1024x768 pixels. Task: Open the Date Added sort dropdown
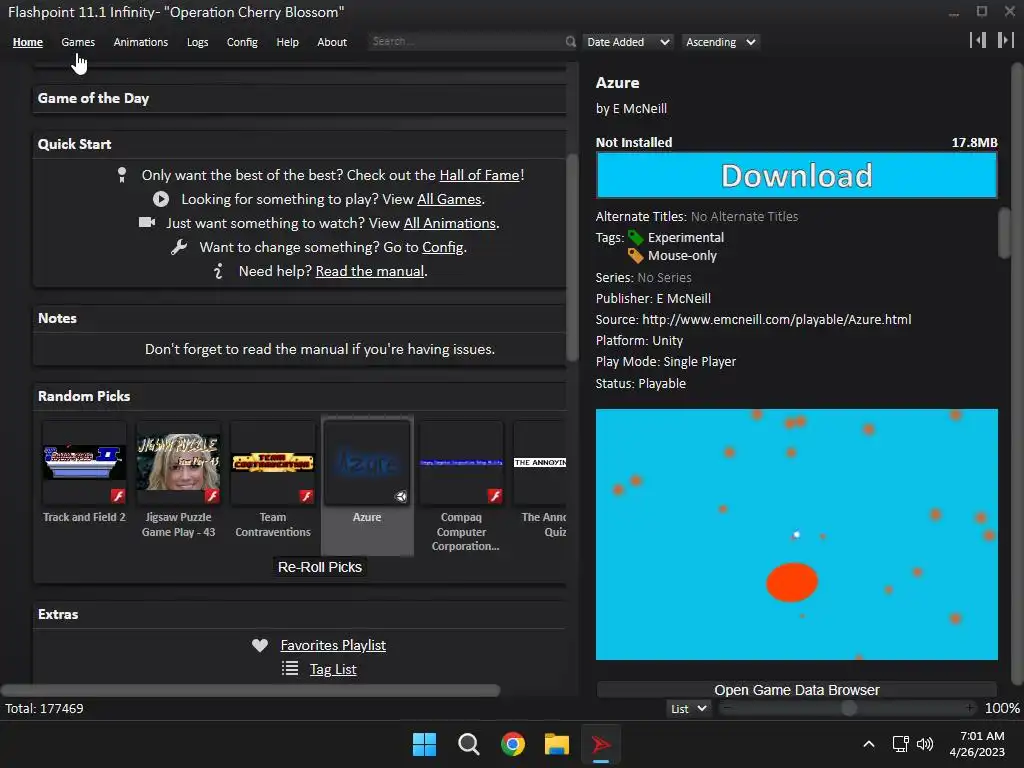(x=628, y=42)
